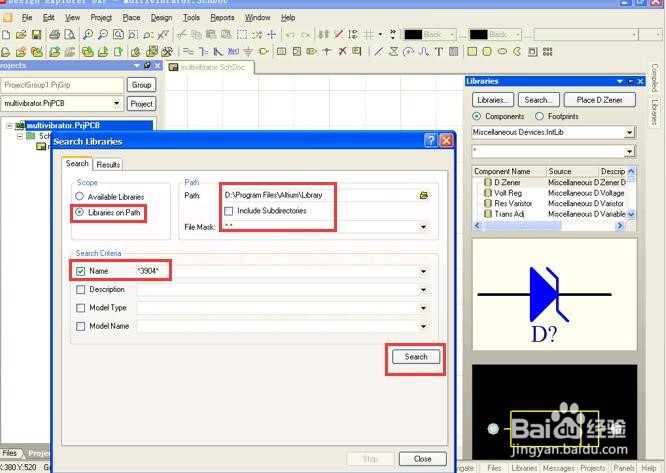
Task: Open Miscellaneous Devices.IntLib library dropdown
Action: [x=629, y=132]
